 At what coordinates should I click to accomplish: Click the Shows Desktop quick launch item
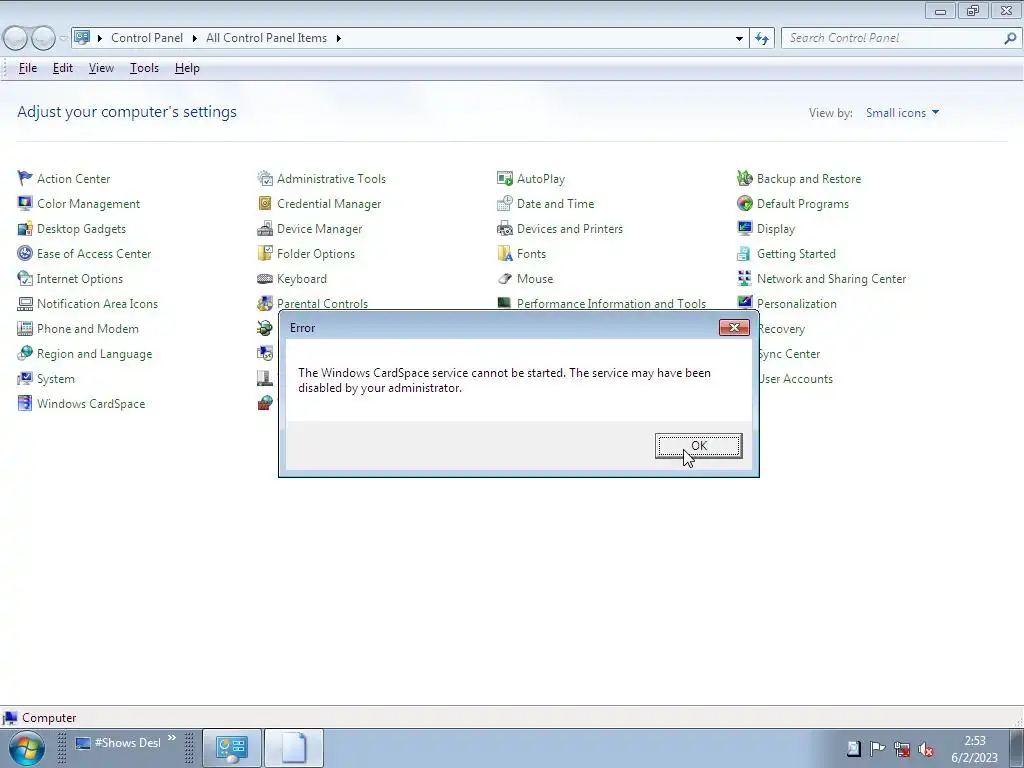click(118, 743)
